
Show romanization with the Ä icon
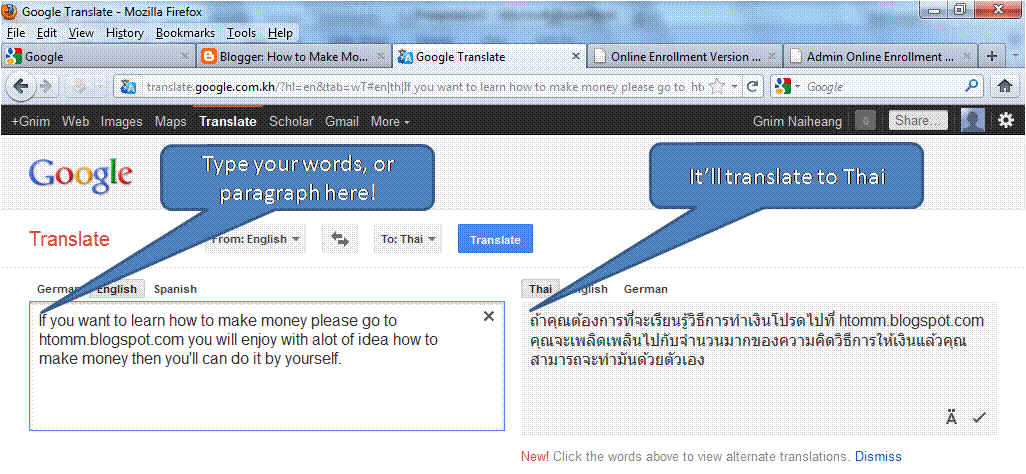click(x=951, y=417)
